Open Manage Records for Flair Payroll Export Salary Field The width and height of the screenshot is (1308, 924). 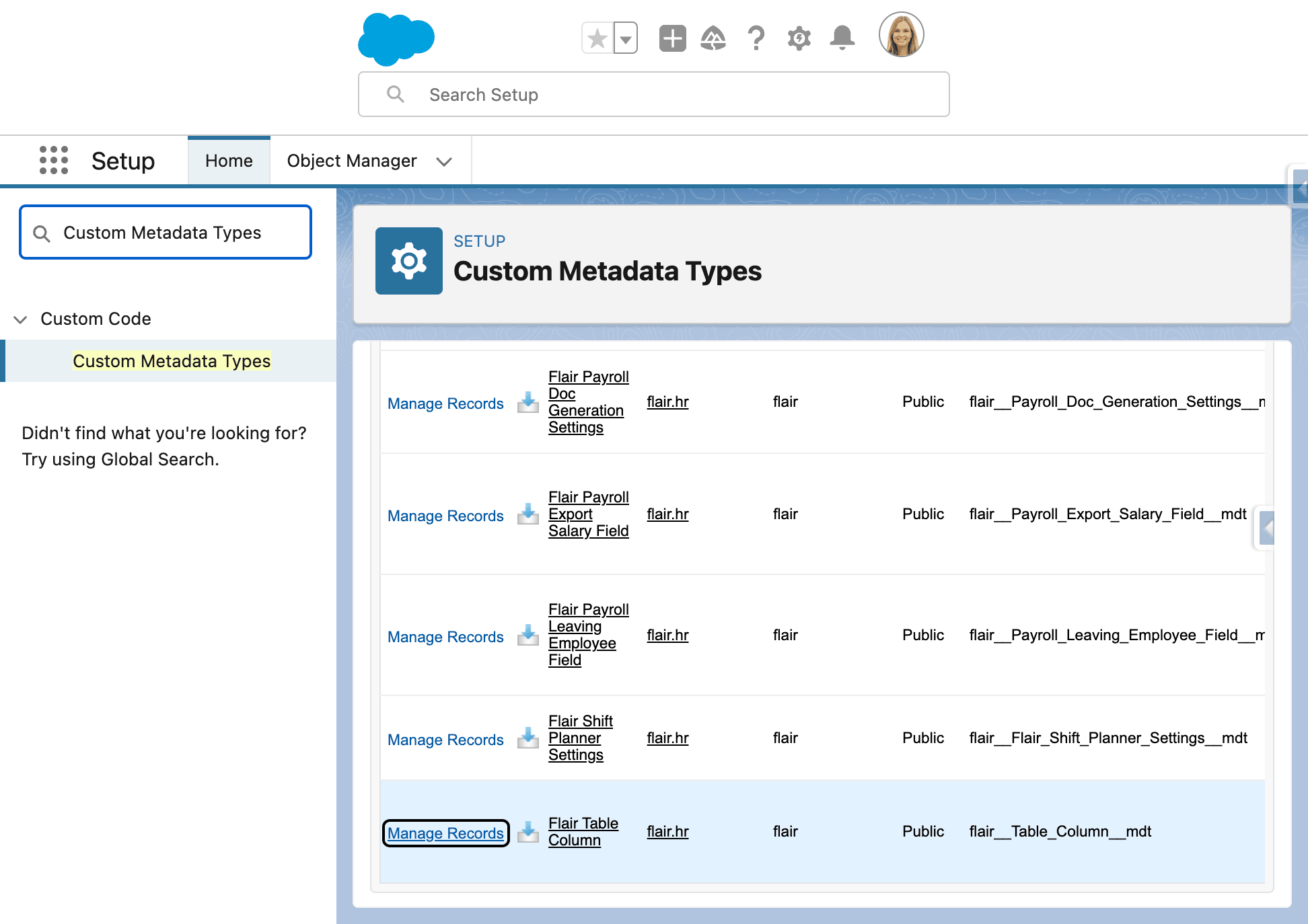tap(445, 516)
